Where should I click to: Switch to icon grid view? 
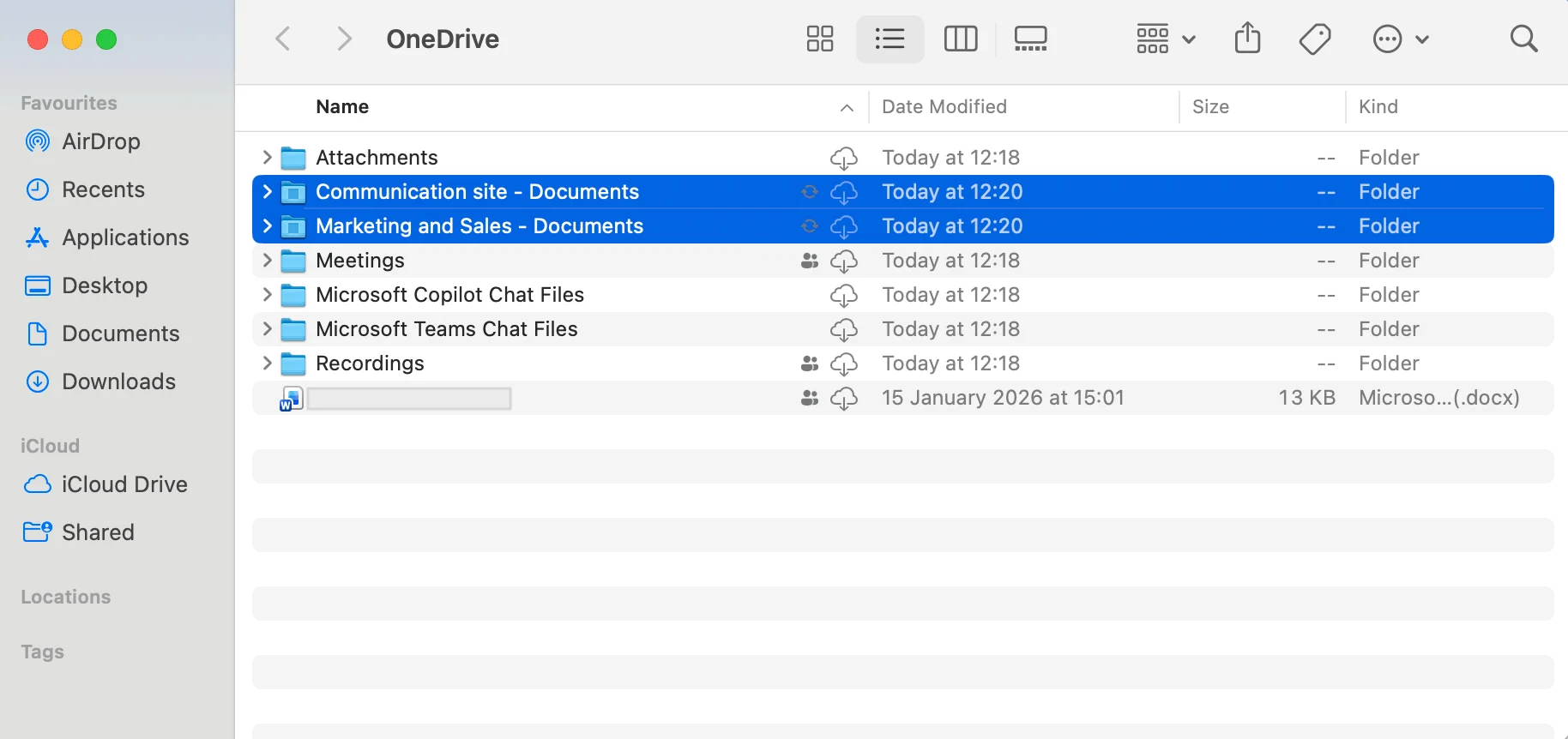point(820,39)
